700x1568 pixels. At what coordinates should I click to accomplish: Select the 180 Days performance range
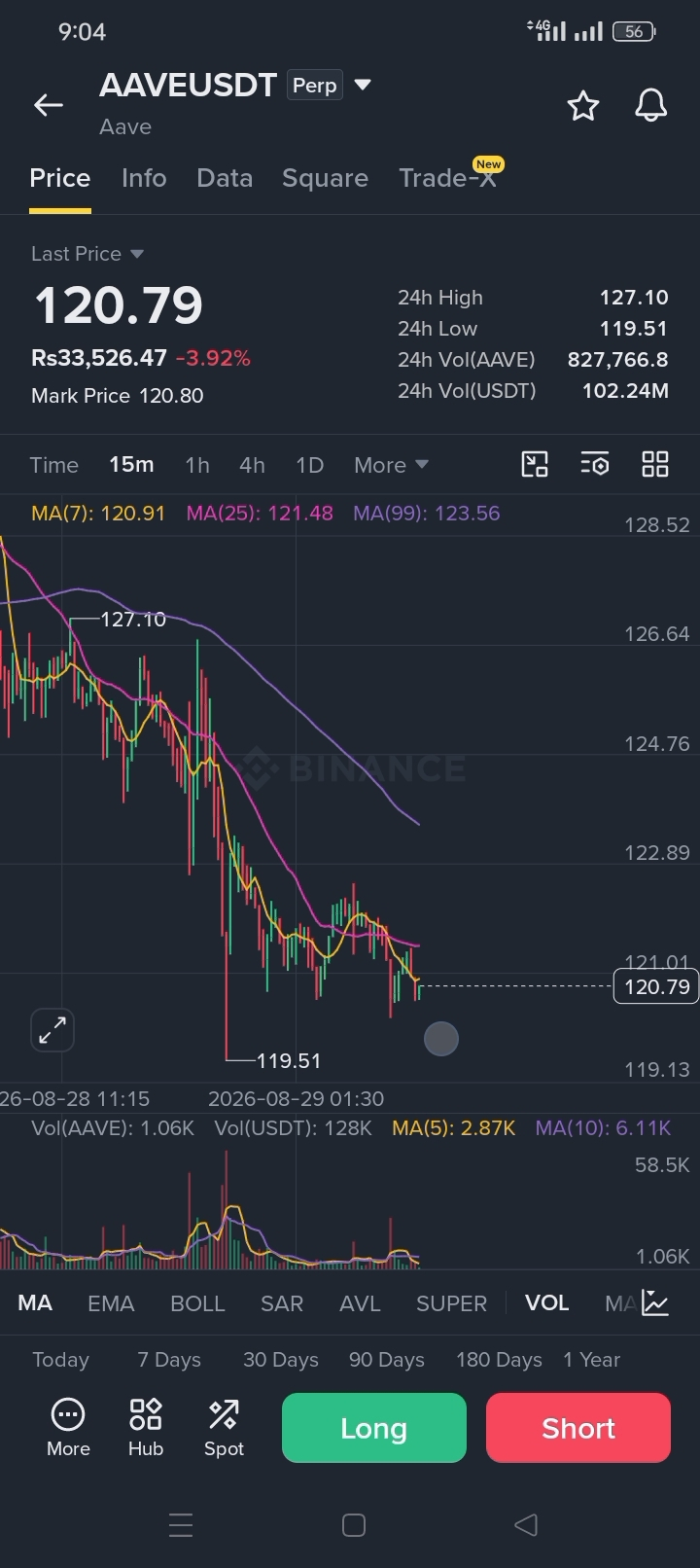pos(499,1360)
